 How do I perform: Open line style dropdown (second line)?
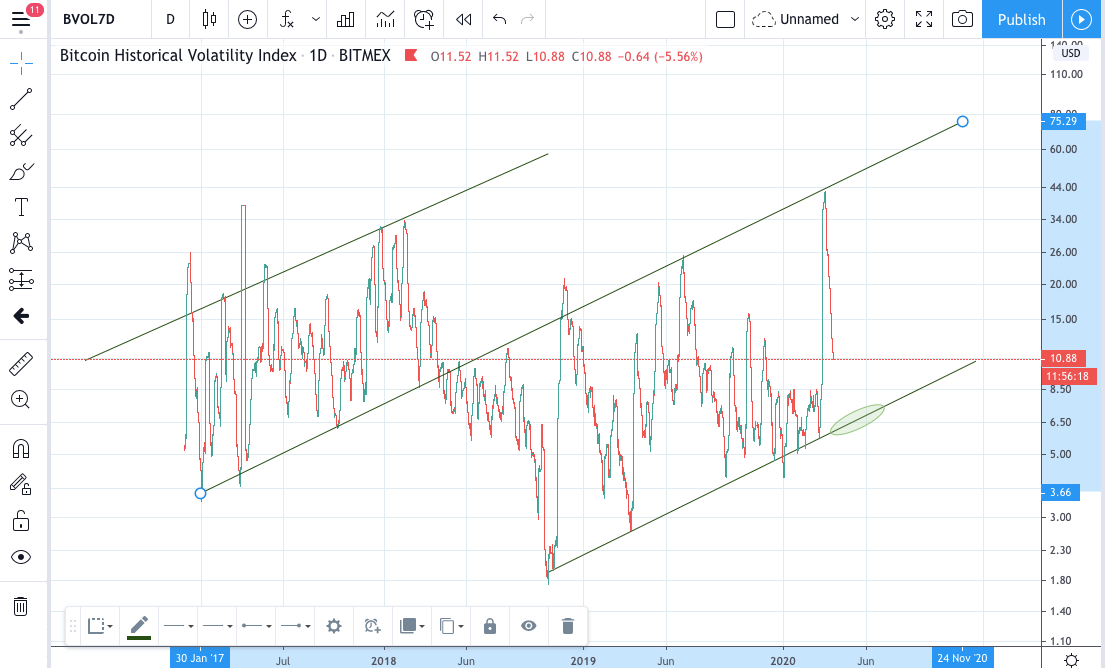[217, 626]
